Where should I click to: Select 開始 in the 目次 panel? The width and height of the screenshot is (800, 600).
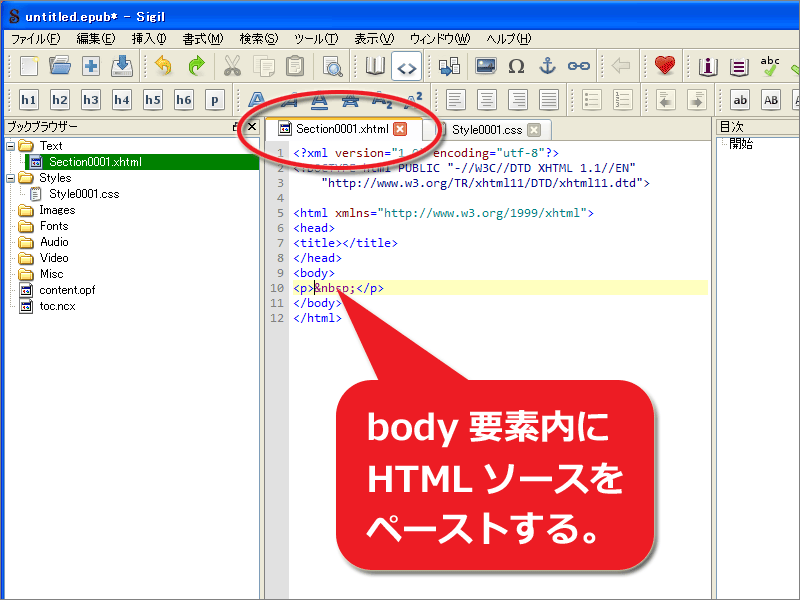click(740, 144)
